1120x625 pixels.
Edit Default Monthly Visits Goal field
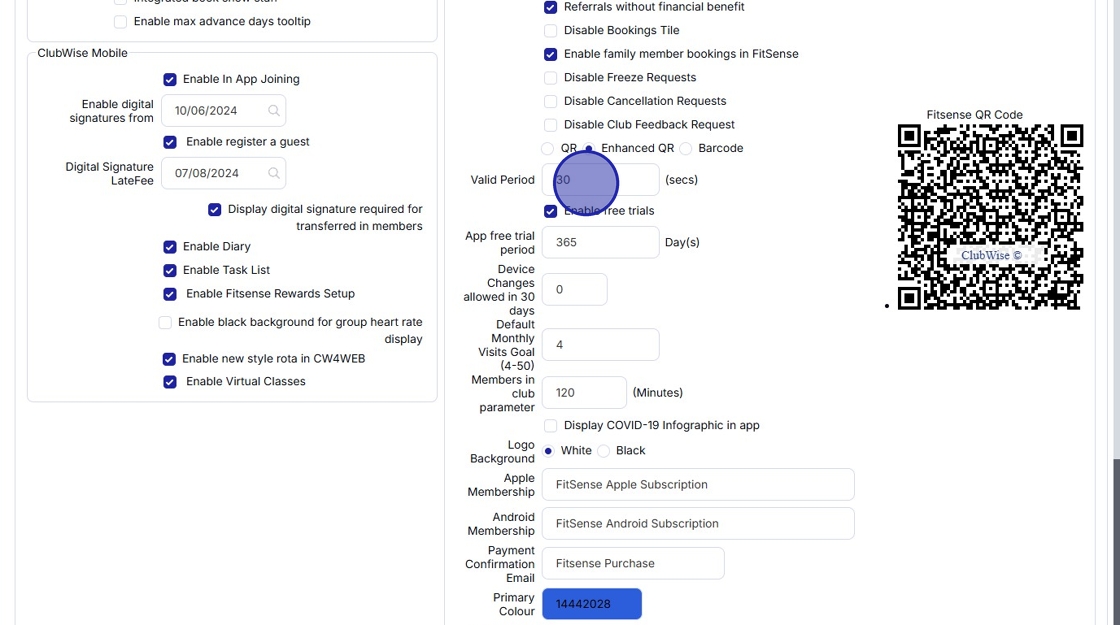pyautogui.click(x=601, y=345)
